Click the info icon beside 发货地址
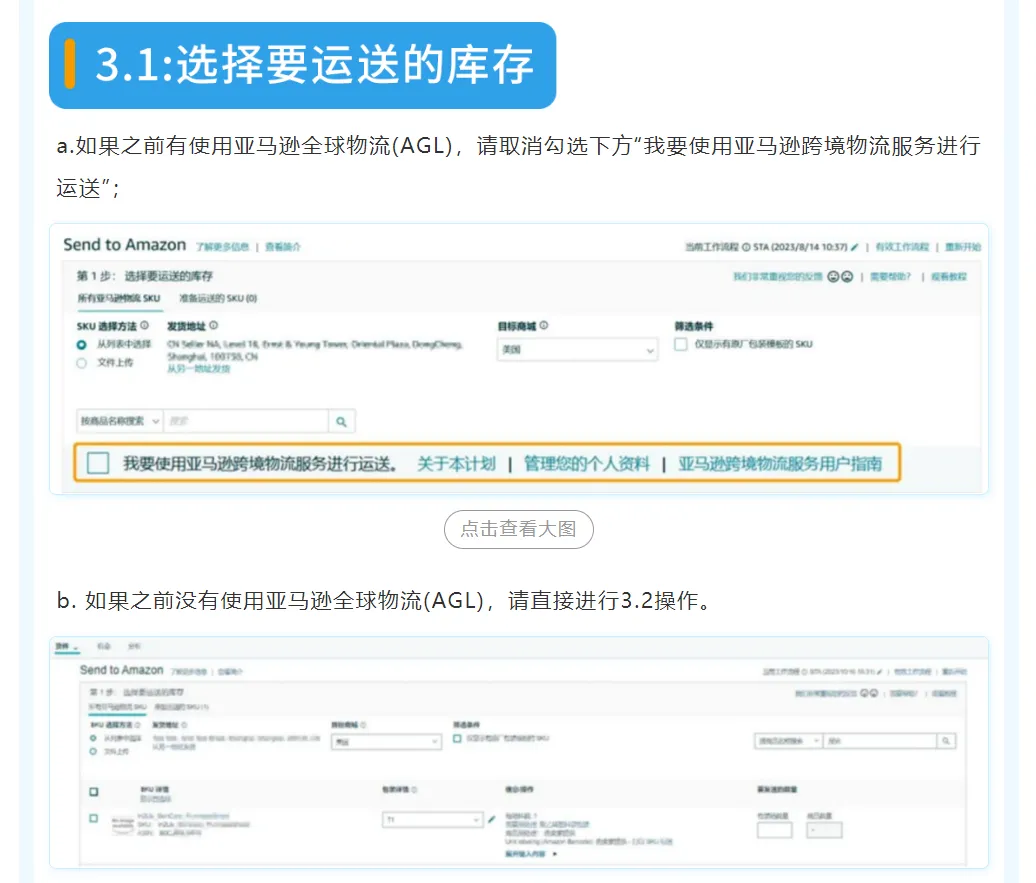This screenshot has height=883, width=1036. pyautogui.click(x=213, y=326)
